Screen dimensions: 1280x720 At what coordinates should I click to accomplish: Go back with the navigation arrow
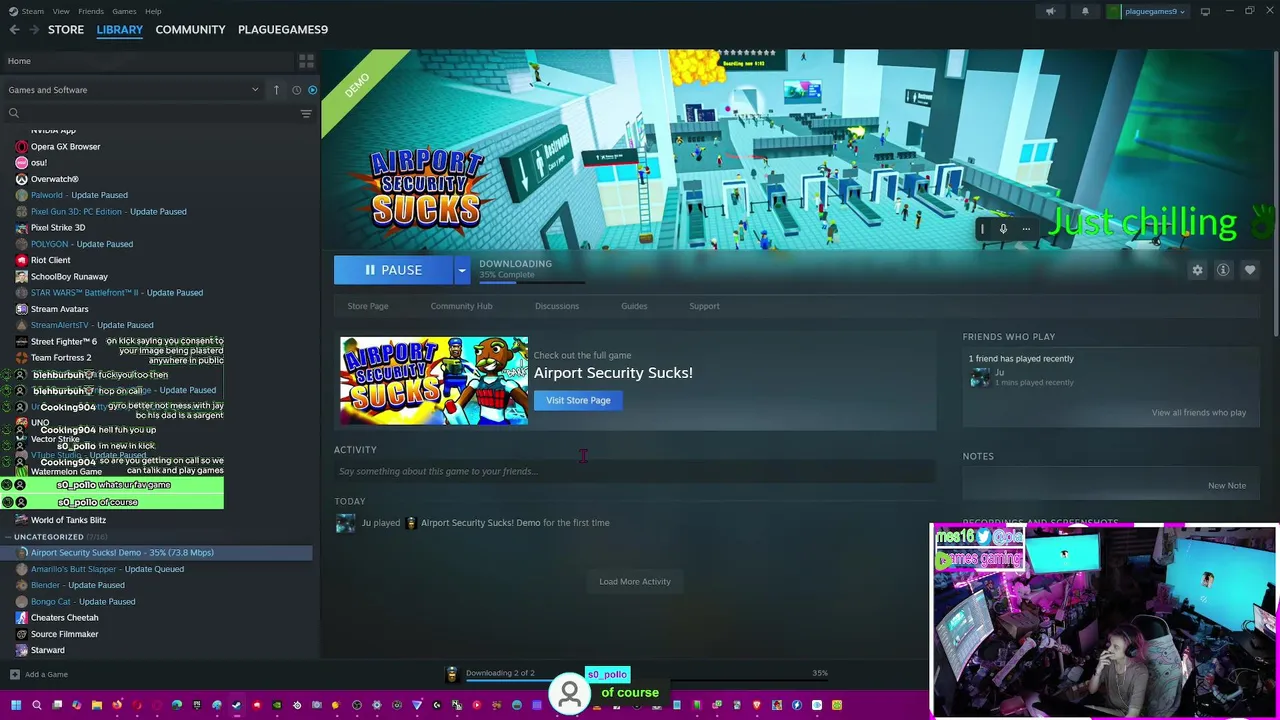point(14,29)
